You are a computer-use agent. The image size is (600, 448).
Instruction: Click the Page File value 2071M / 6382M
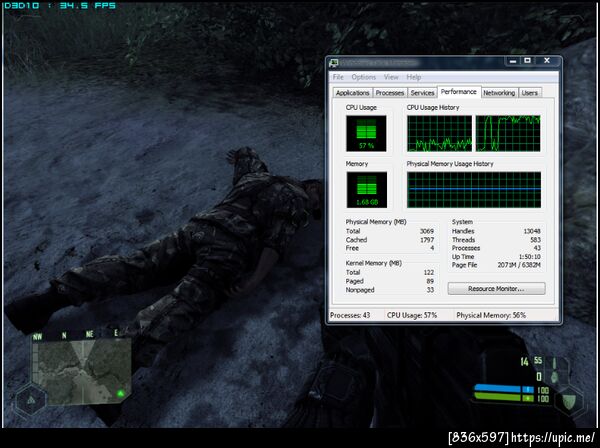point(519,265)
